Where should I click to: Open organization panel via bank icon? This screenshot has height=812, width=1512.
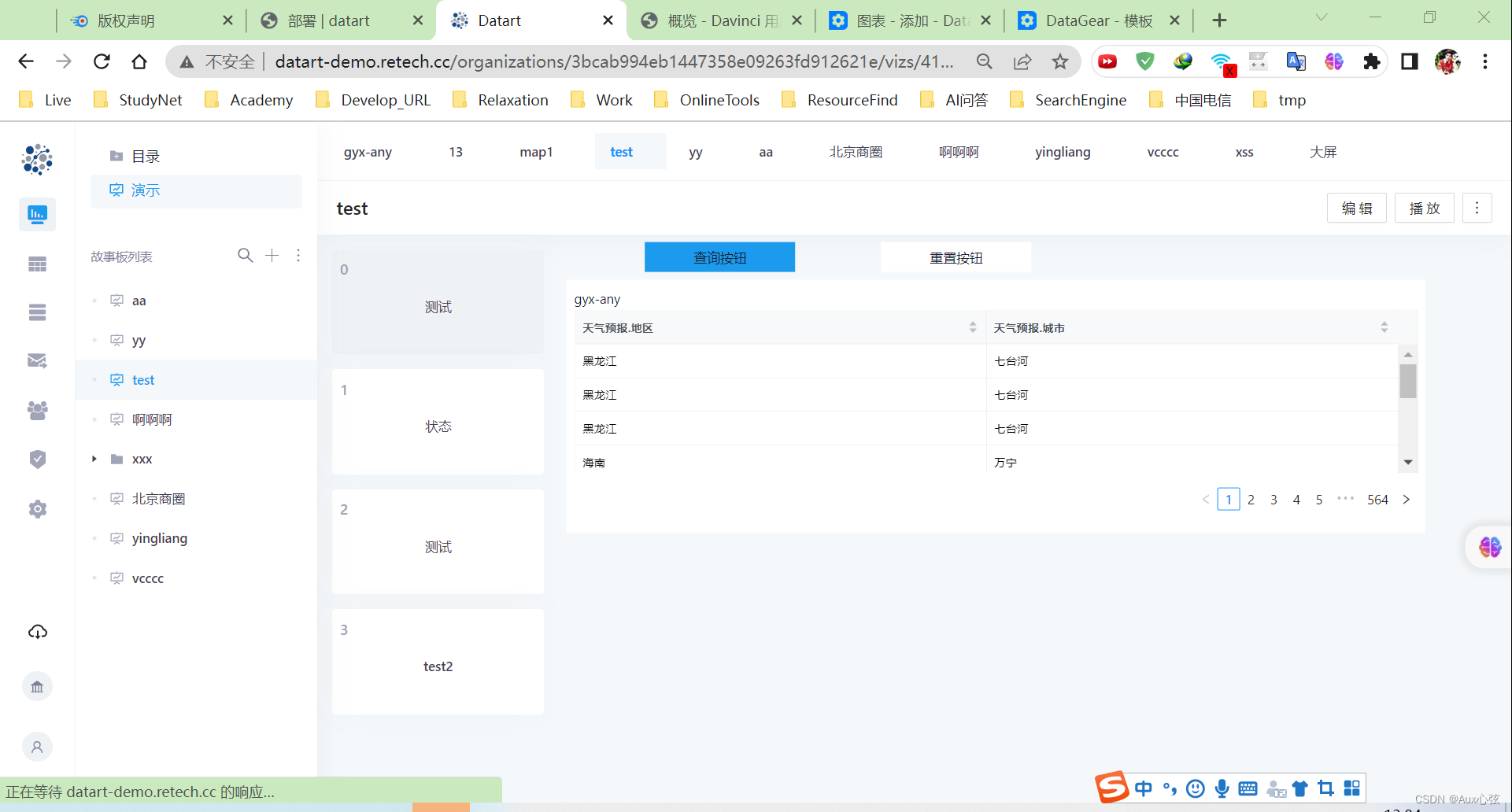point(37,685)
